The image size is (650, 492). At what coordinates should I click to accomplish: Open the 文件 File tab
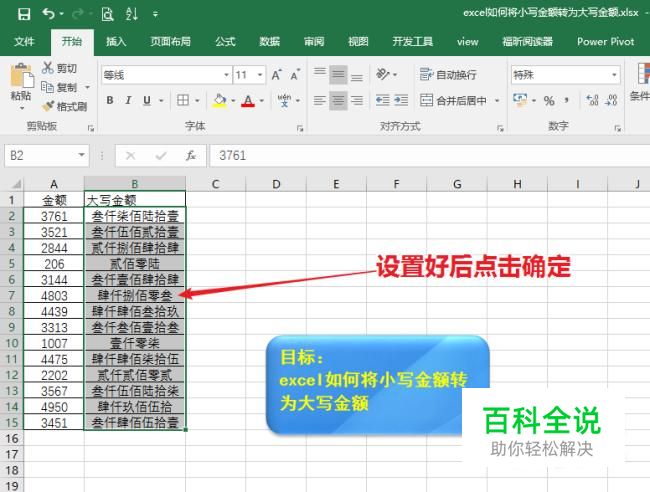click(24, 41)
